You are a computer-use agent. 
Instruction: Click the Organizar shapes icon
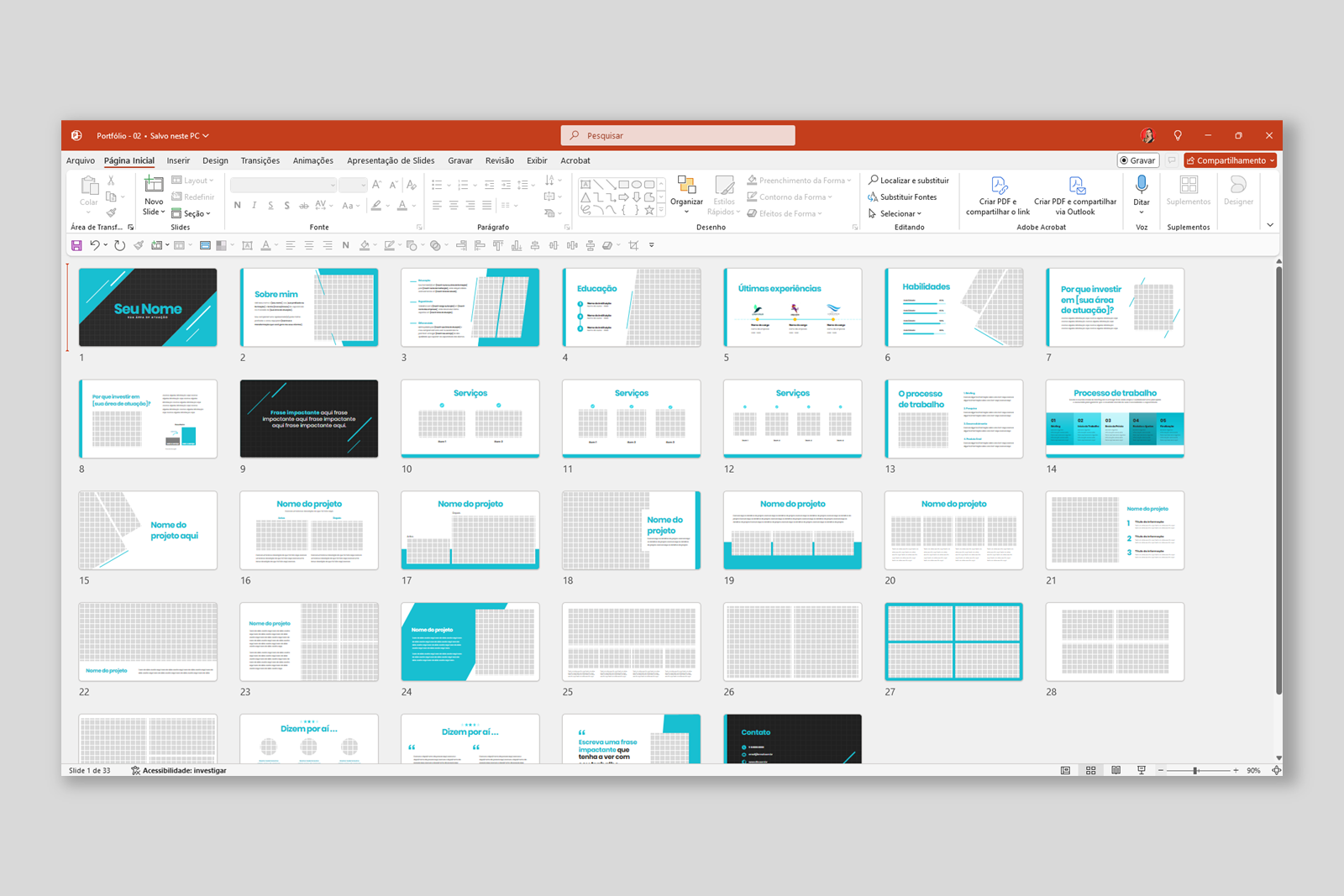point(686,186)
